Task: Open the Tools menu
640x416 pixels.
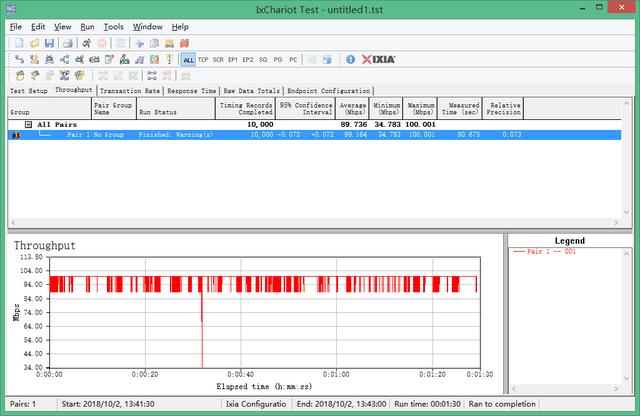Action: click(114, 26)
